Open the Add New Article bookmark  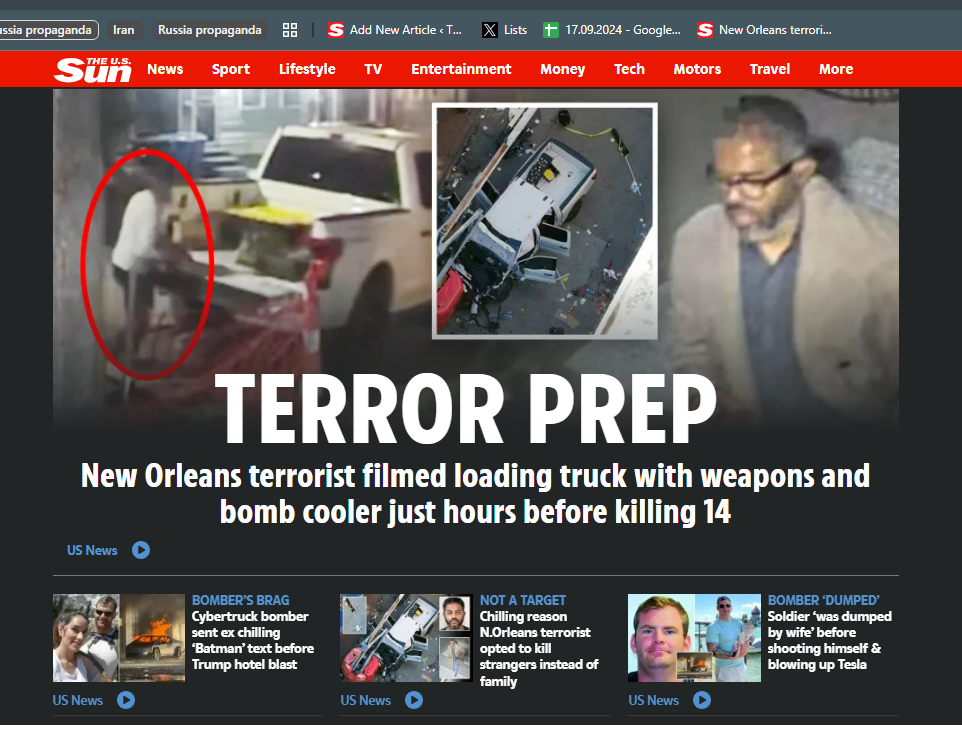[x=394, y=30]
